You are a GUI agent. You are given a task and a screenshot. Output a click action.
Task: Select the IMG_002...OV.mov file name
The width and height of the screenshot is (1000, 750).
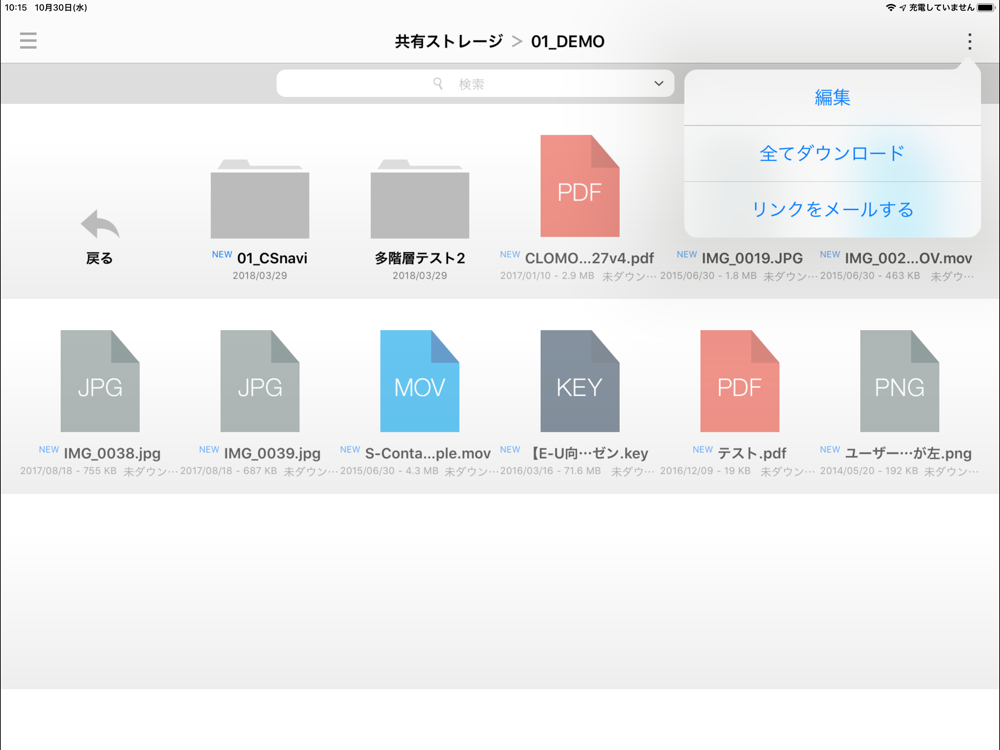tap(908, 258)
